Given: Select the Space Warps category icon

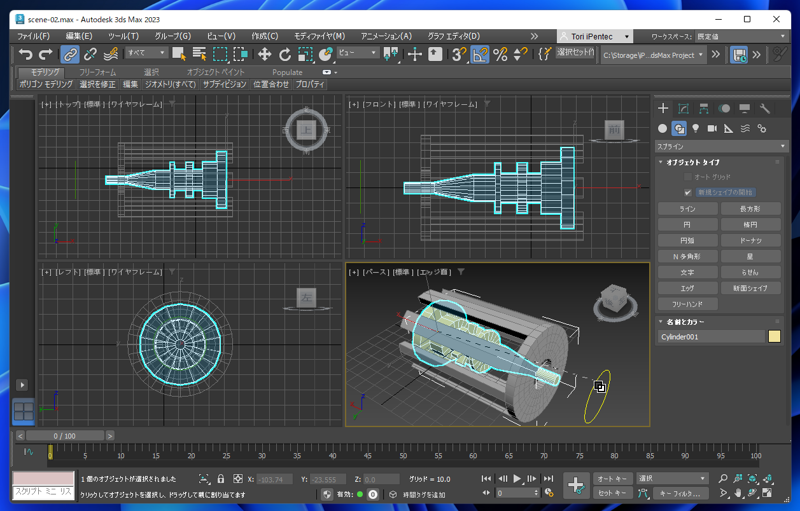Looking at the screenshot, I should point(745,129).
